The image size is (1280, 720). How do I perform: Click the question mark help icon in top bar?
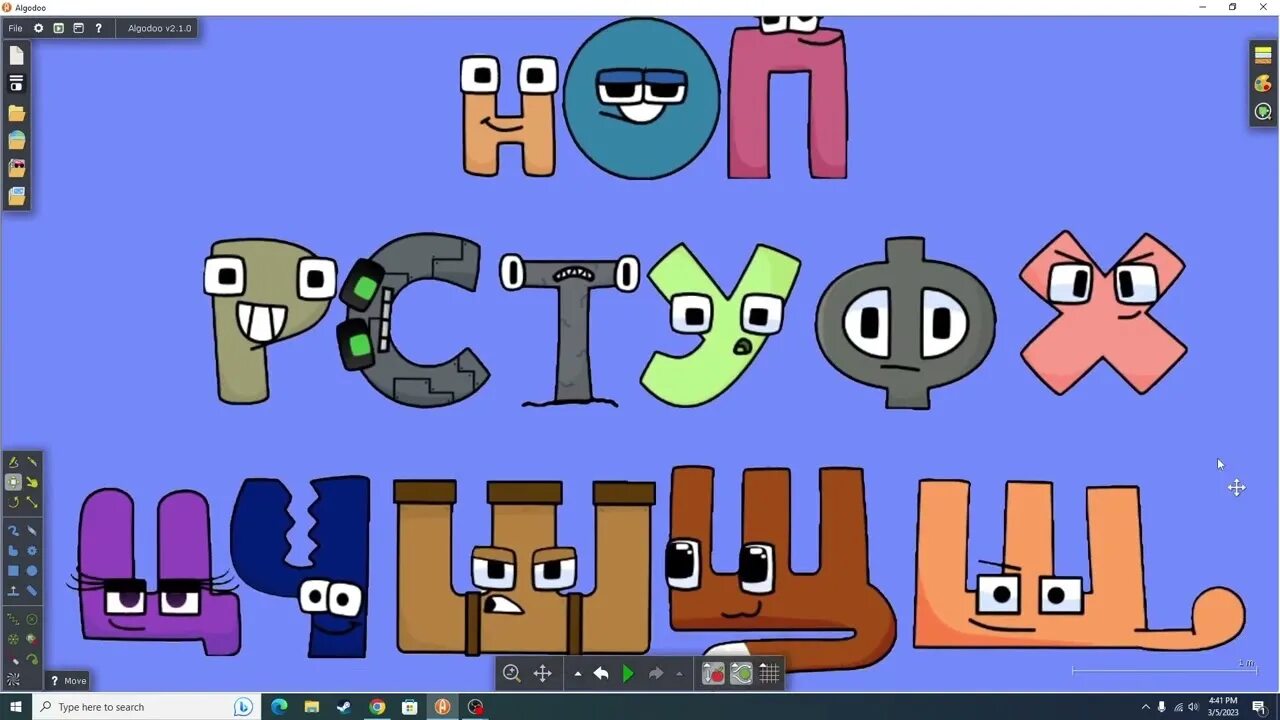98,28
